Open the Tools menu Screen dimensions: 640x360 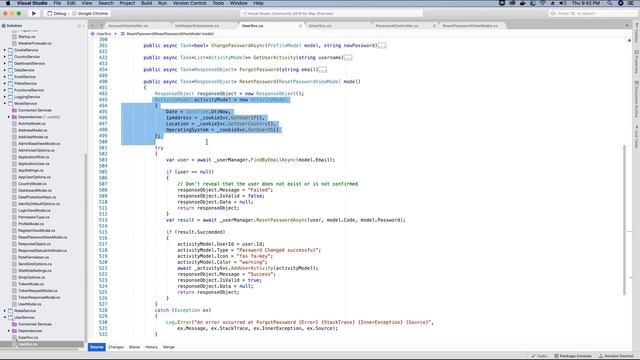click(x=218, y=3)
